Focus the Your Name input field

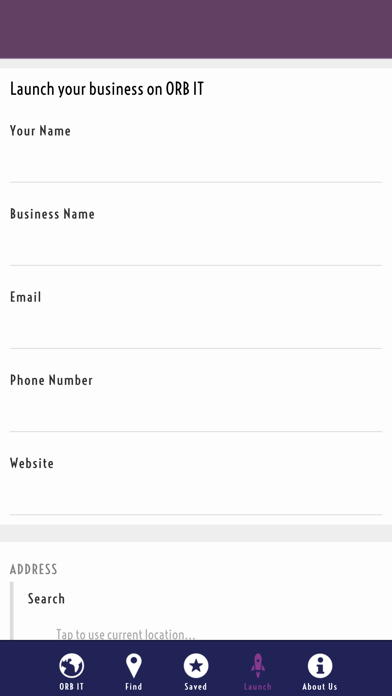(x=196, y=162)
